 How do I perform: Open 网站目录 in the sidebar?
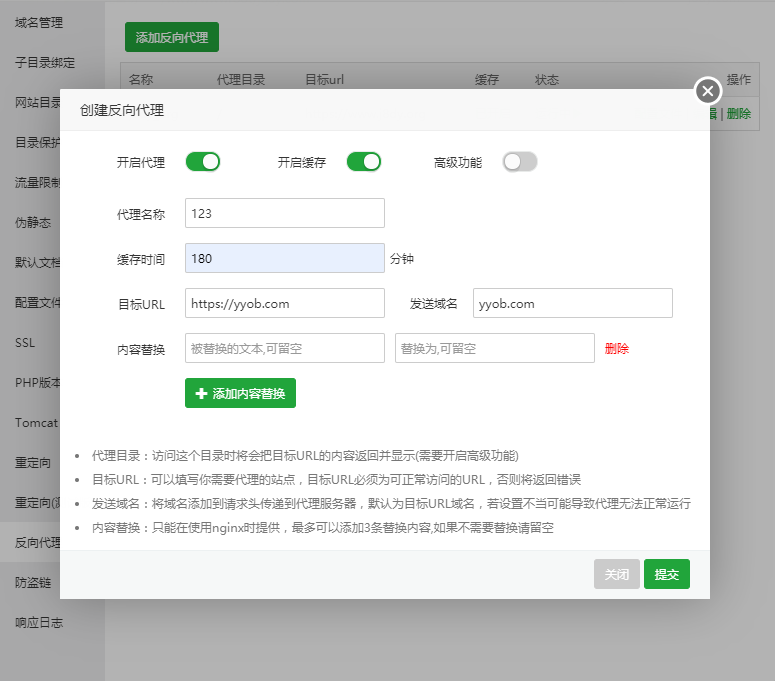(37, 103)
